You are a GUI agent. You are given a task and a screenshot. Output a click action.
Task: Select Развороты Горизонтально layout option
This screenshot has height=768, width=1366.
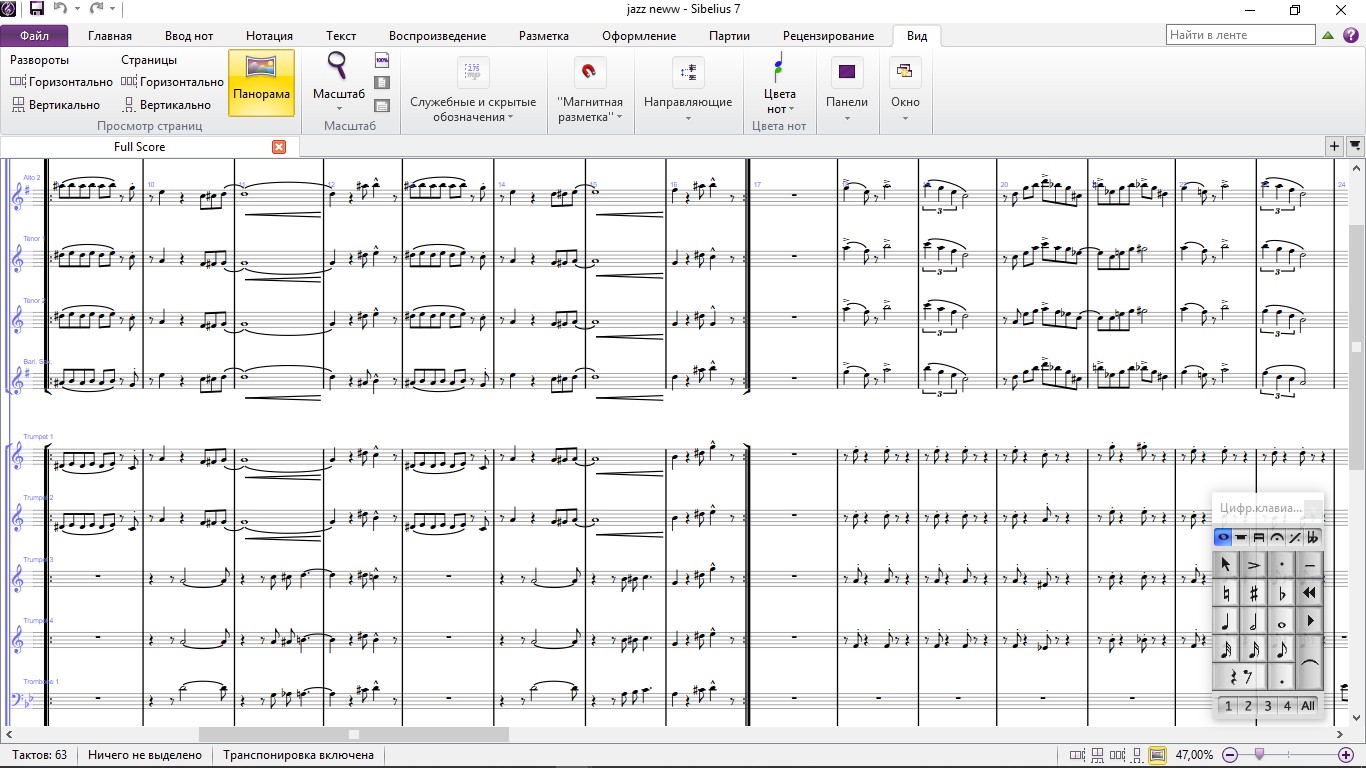coord(61,82)
